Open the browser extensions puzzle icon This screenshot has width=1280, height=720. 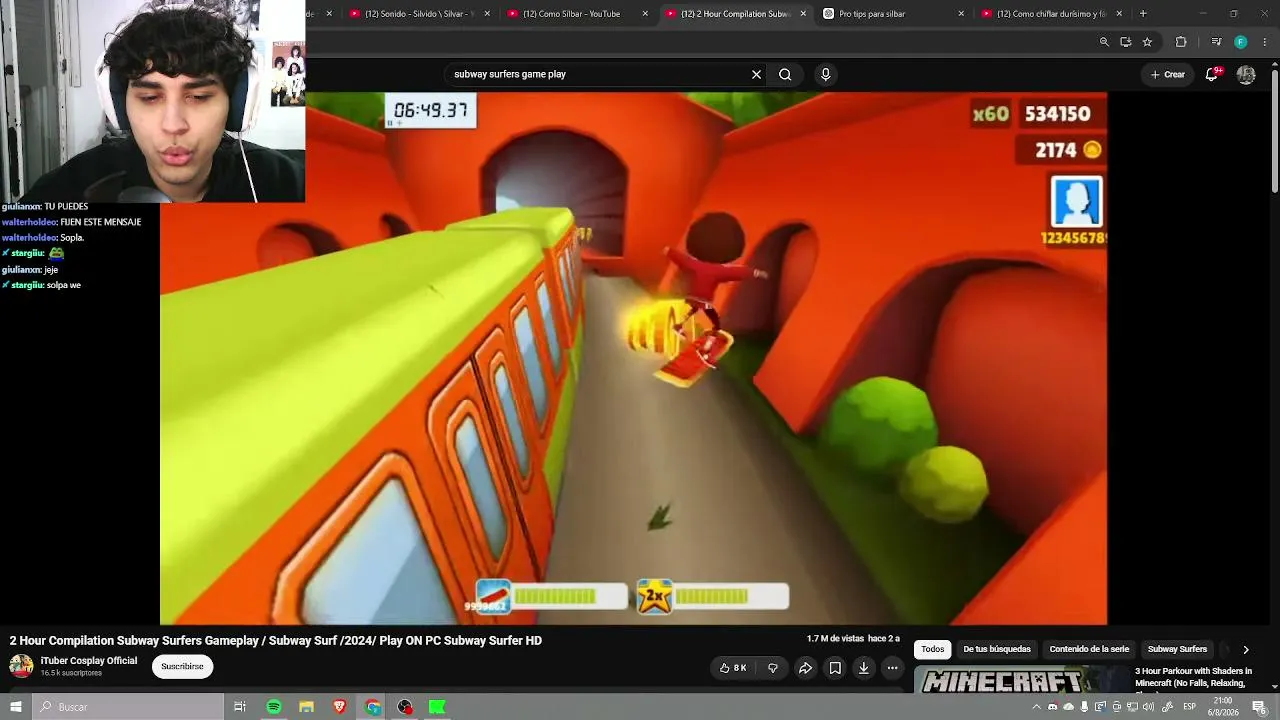(x=1181, y=42)
